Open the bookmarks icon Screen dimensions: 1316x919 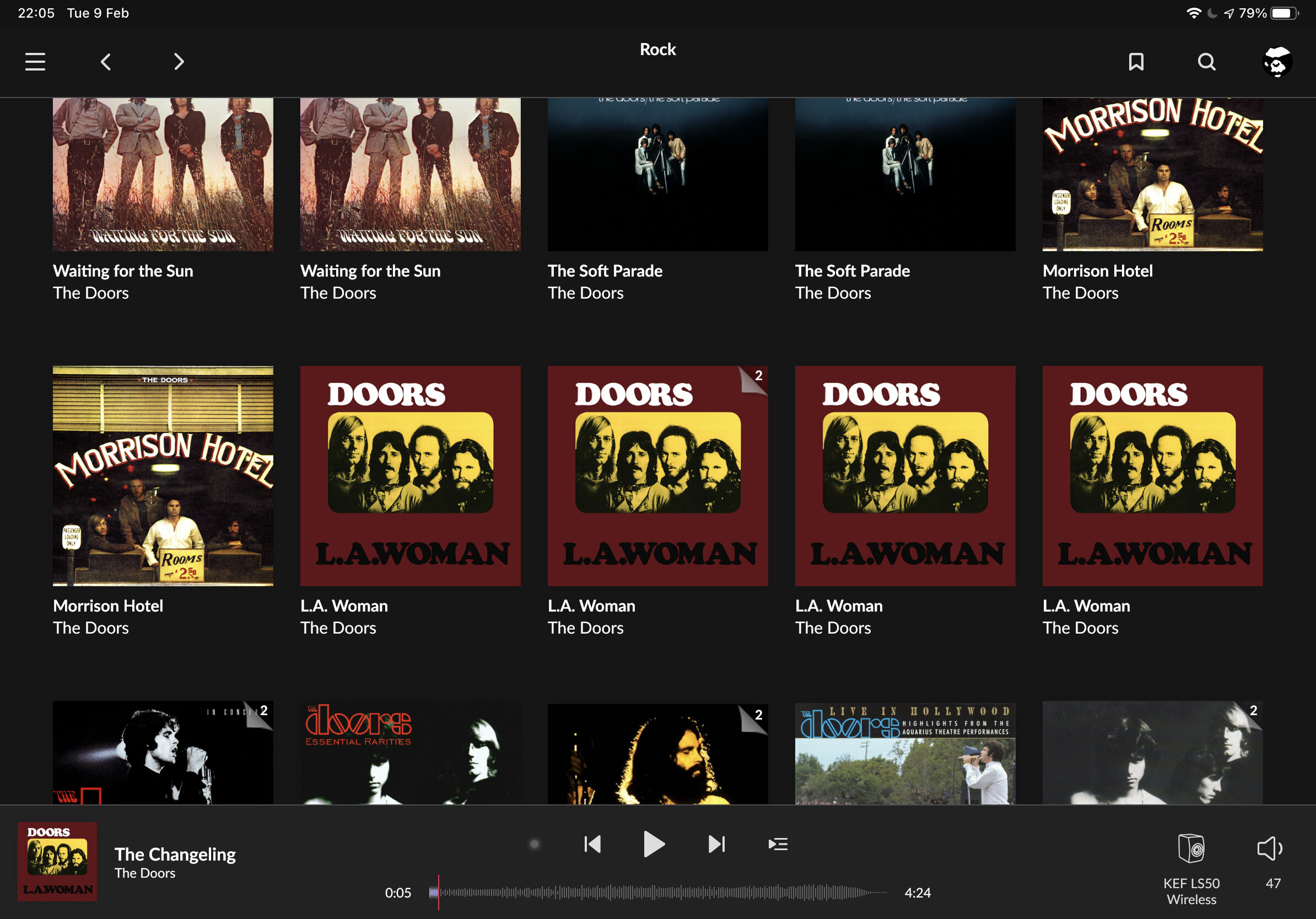[x=1136, y=61]
